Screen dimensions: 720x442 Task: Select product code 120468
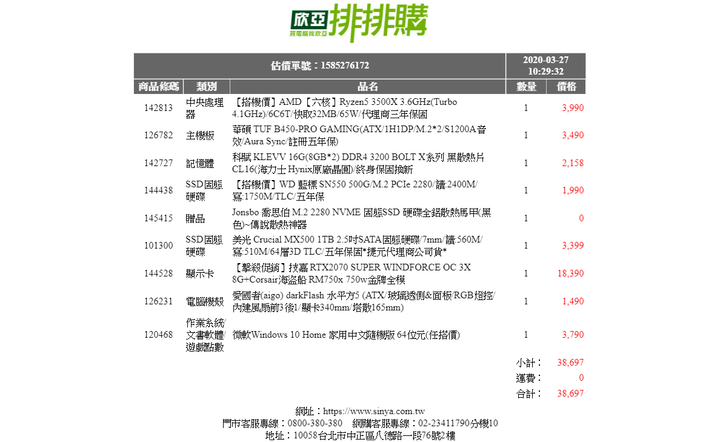tap(158, 335)
